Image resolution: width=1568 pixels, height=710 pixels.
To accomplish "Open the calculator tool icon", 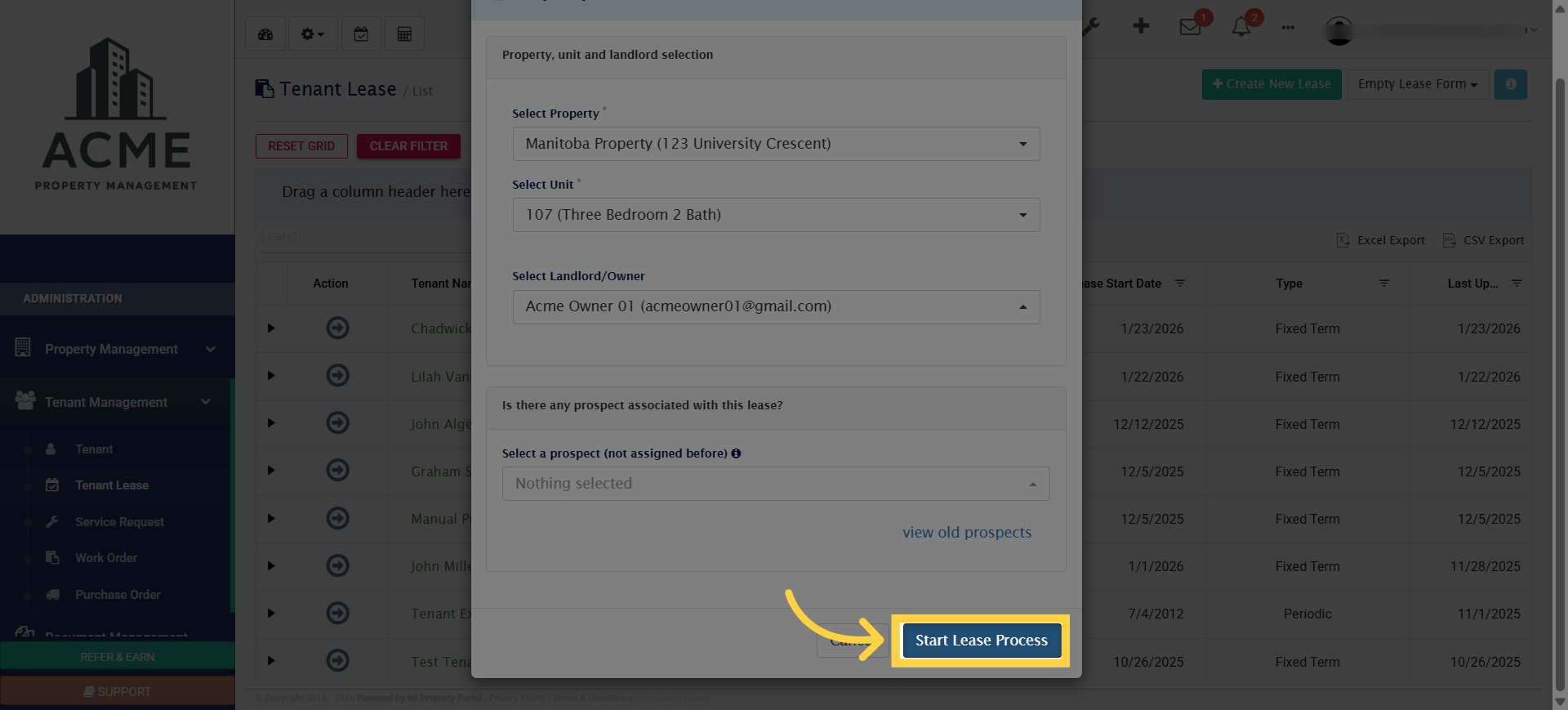I will [x=404, y=33].
